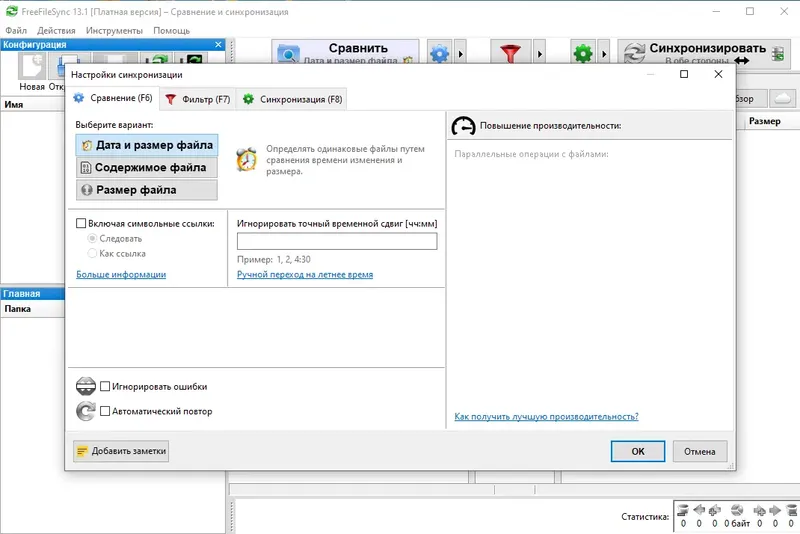Click delete-left statistics icon

coord(683,510)
